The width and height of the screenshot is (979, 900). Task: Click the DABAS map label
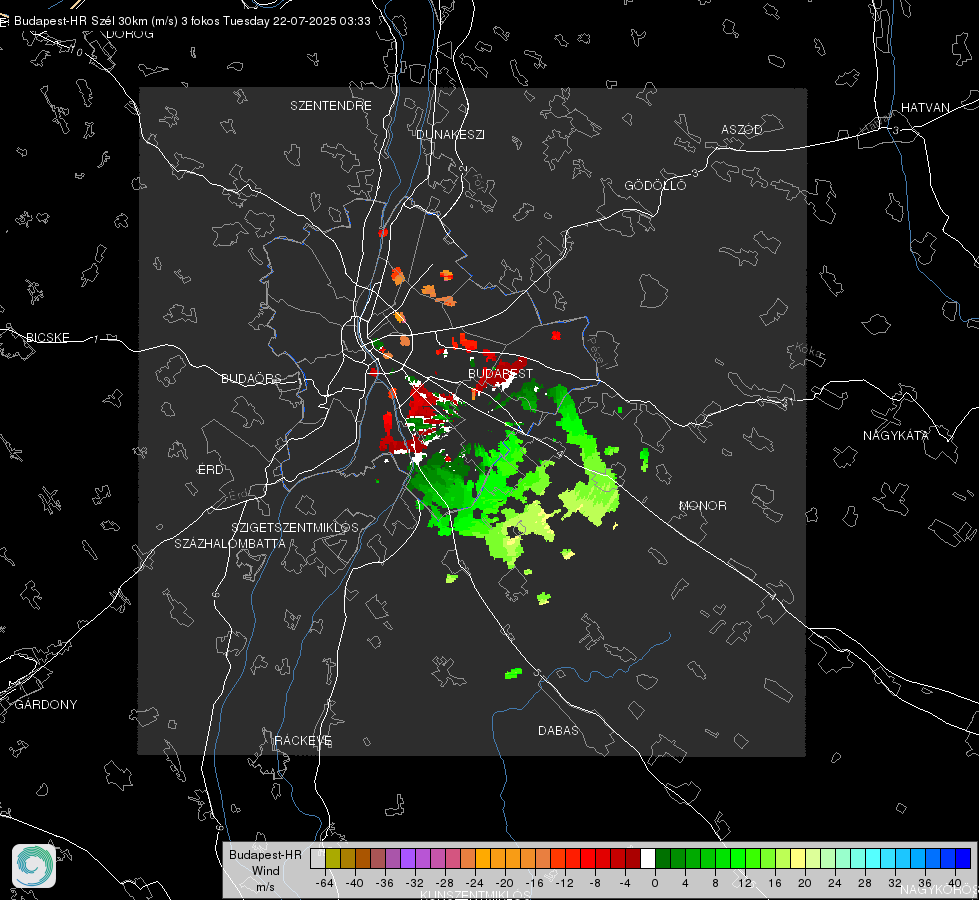pos(558,731)
